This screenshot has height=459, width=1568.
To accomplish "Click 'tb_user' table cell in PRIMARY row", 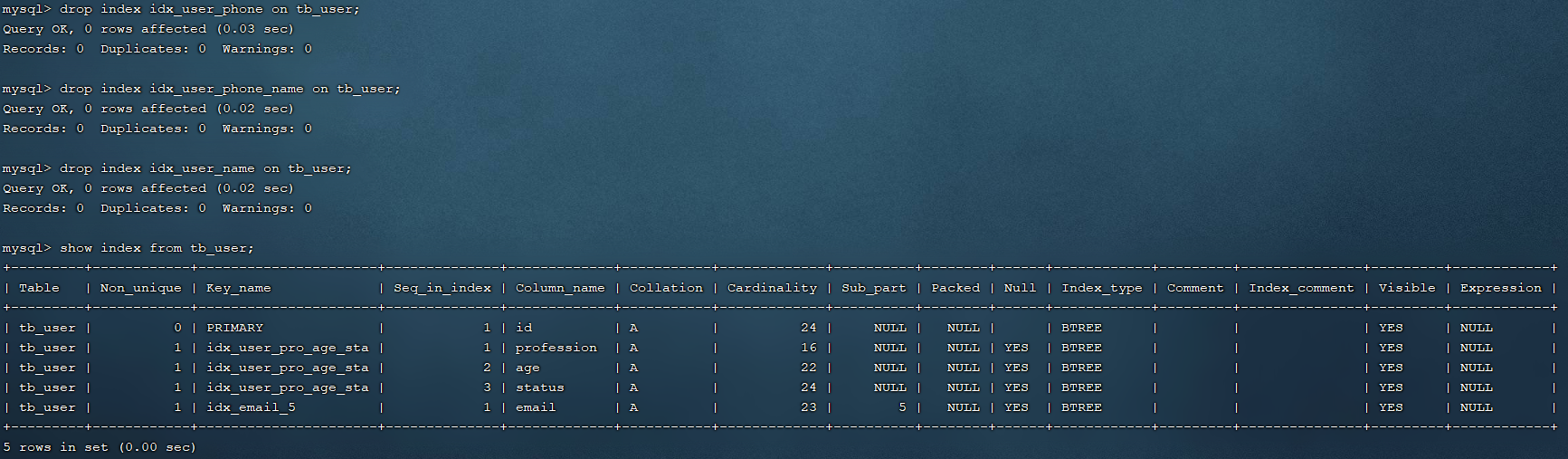I will 47,328.
